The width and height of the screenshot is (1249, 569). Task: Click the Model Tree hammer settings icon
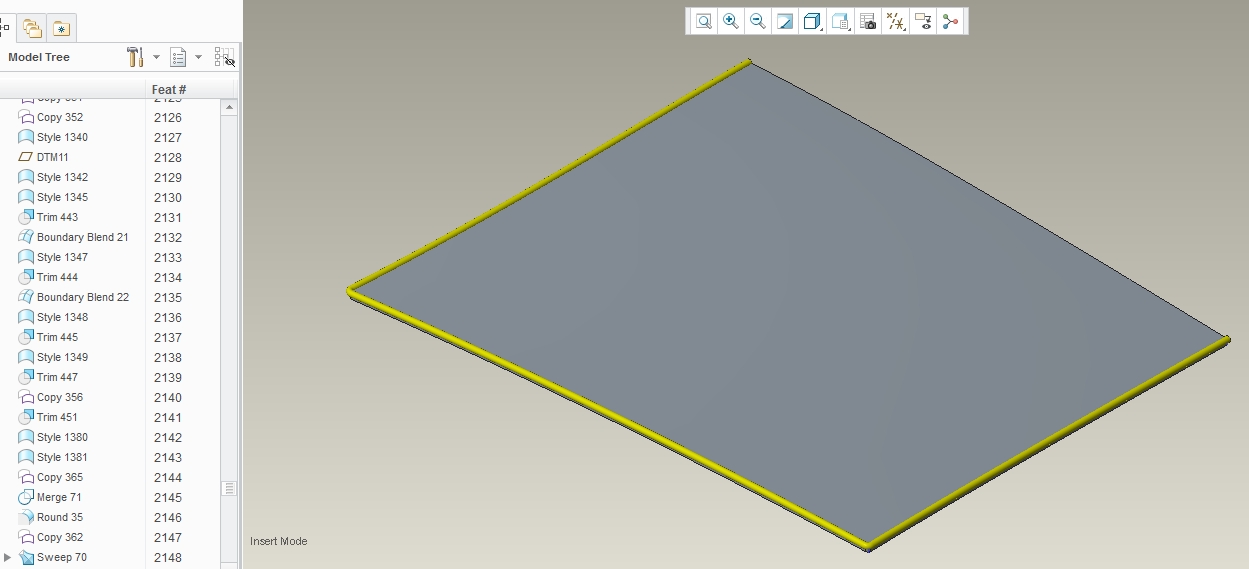[135, 57]
